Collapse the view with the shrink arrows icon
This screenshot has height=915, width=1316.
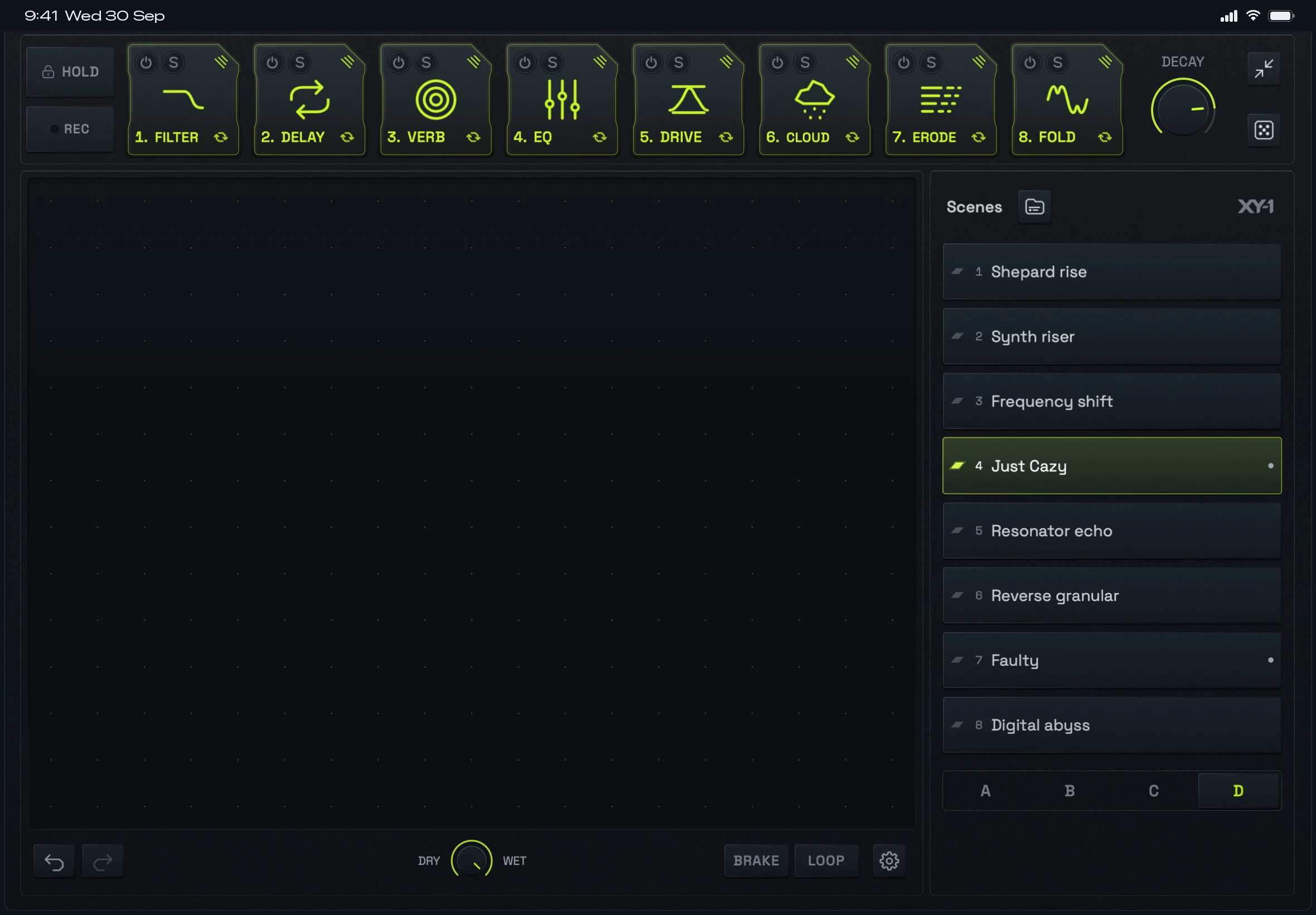click(1263, 69)
